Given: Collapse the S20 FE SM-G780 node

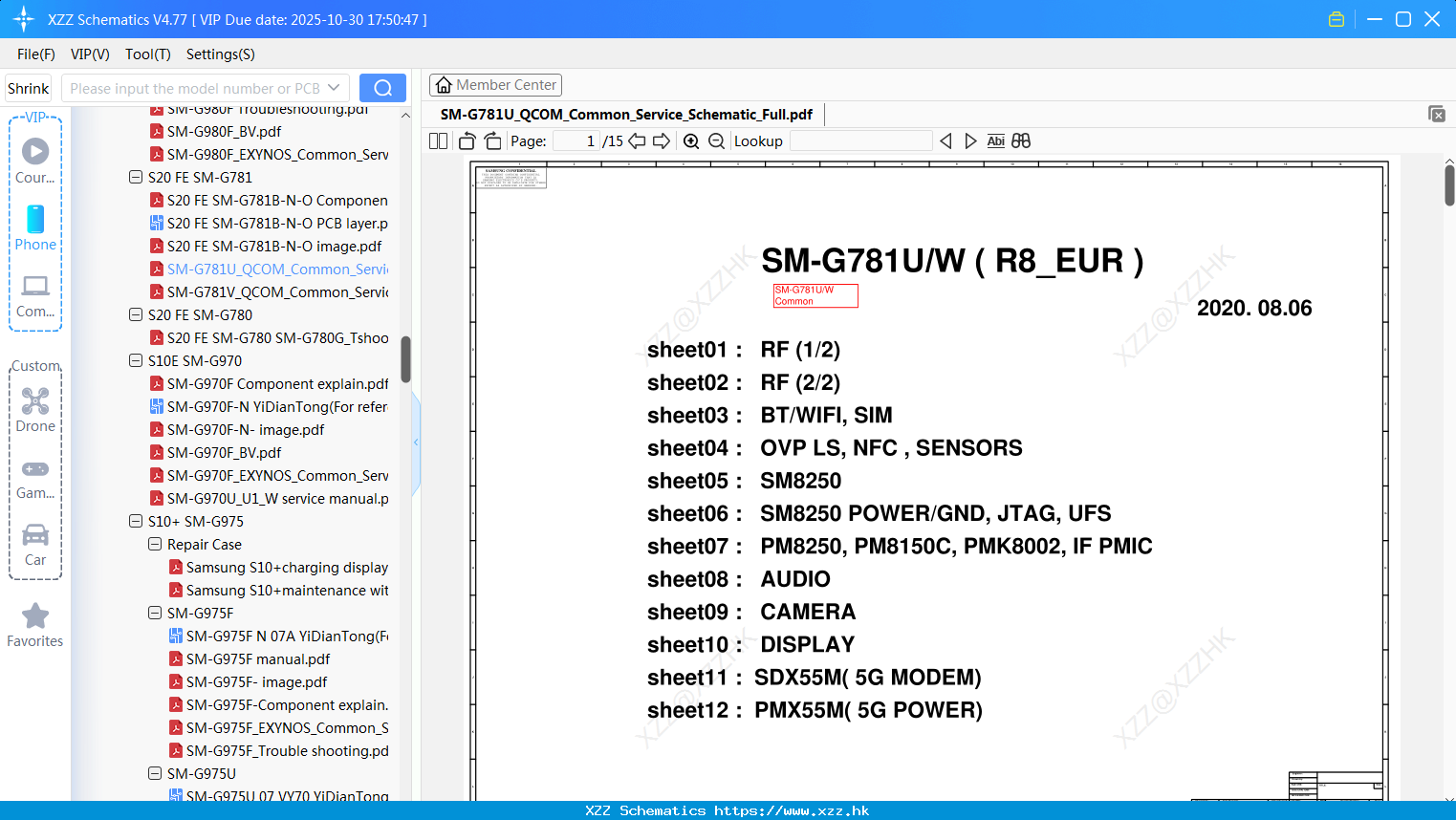Looking at the screenshot, I should pos(136,315).
